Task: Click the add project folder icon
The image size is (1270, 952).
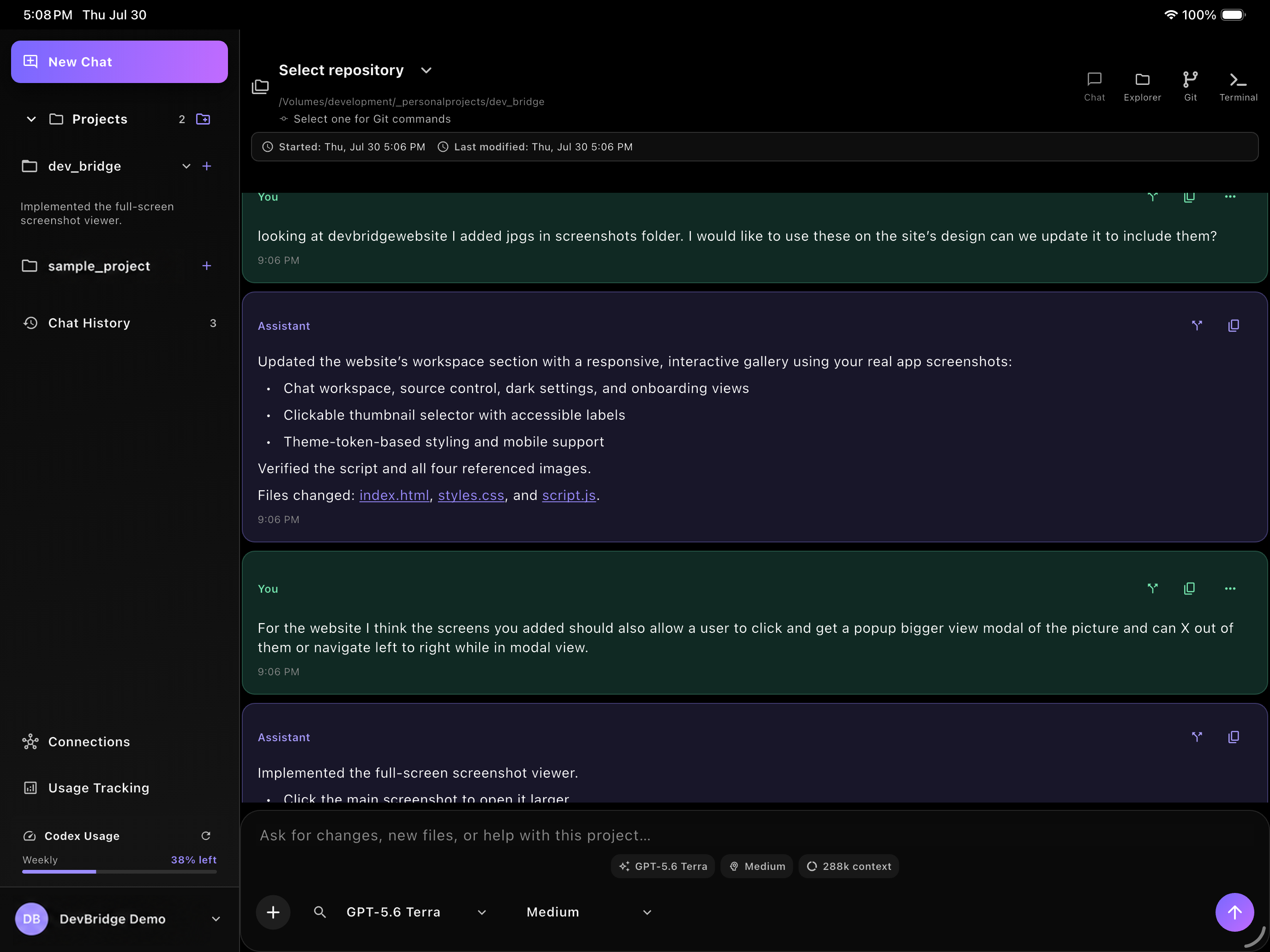Action: 203,119
